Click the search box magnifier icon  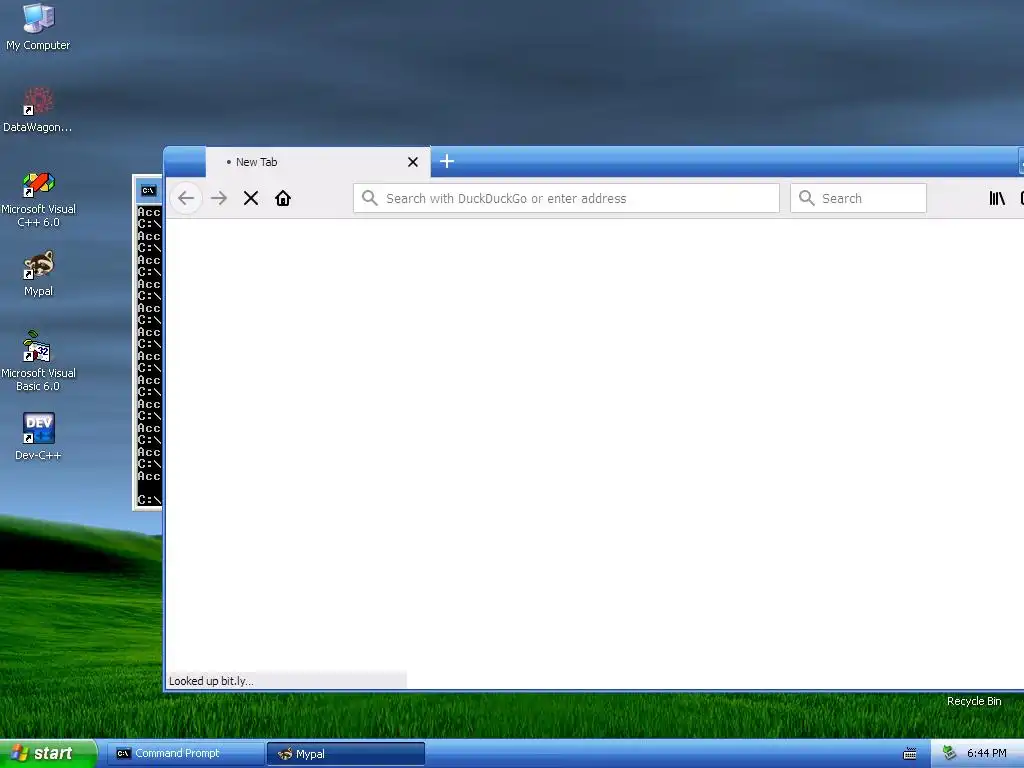807,198
